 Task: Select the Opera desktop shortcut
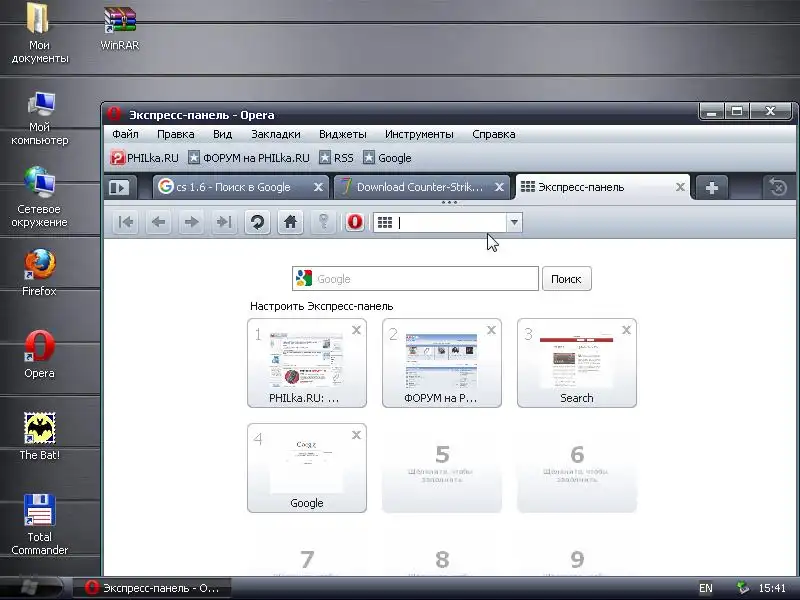pos(39,354)
